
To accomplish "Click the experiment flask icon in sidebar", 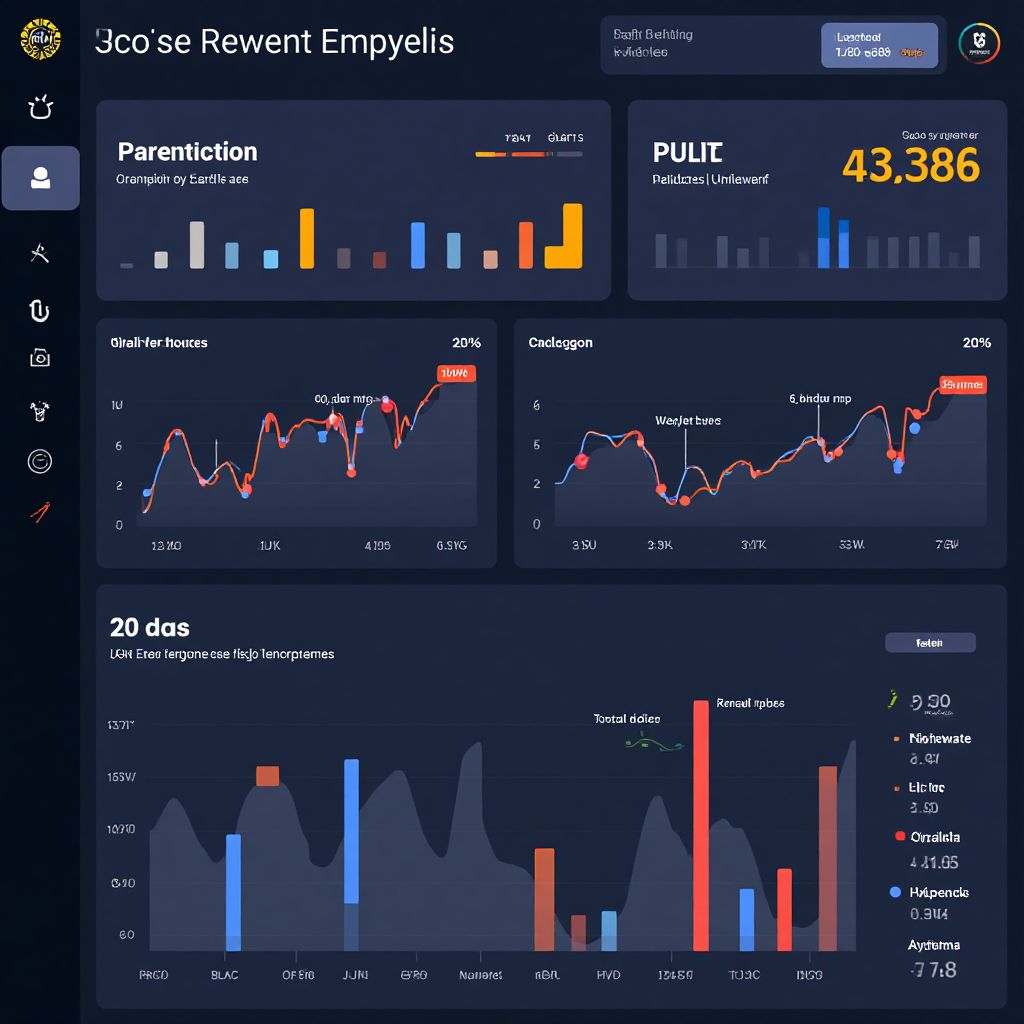I will (40, 409).
